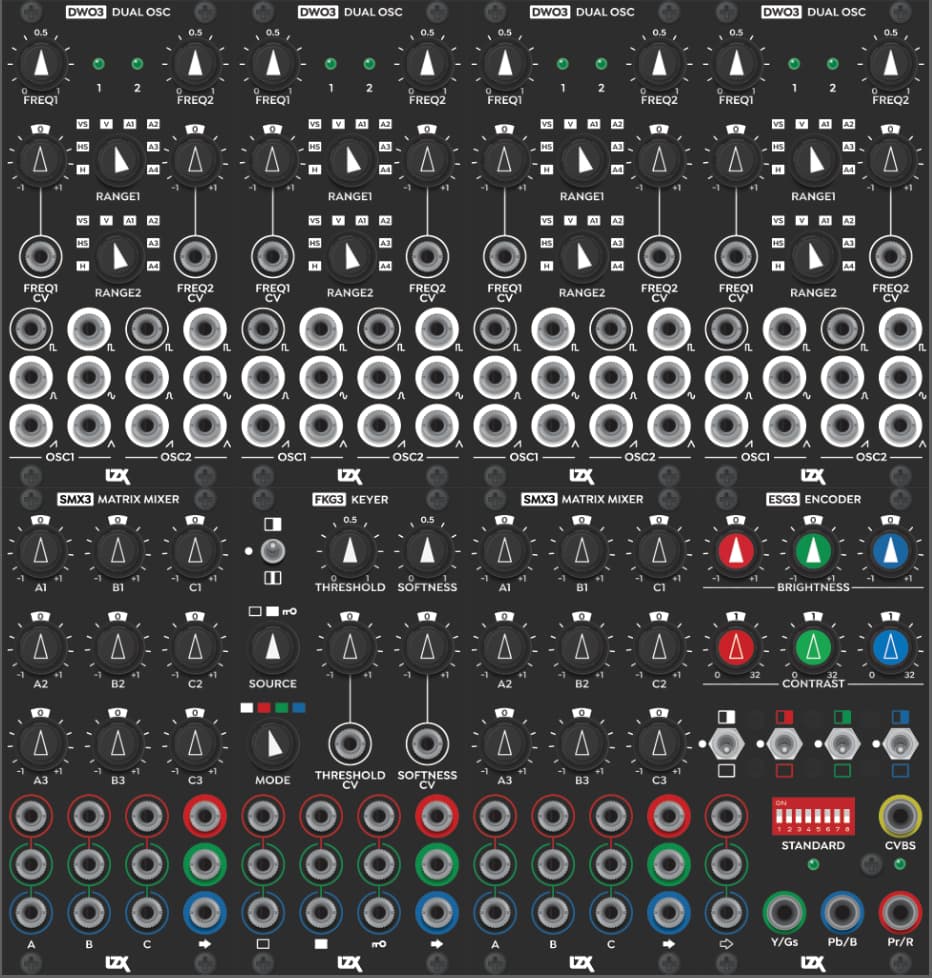The image size is (932, 978).
Task: Adjust the green BRIGHTNESS knob
Action: pos(813,551)
